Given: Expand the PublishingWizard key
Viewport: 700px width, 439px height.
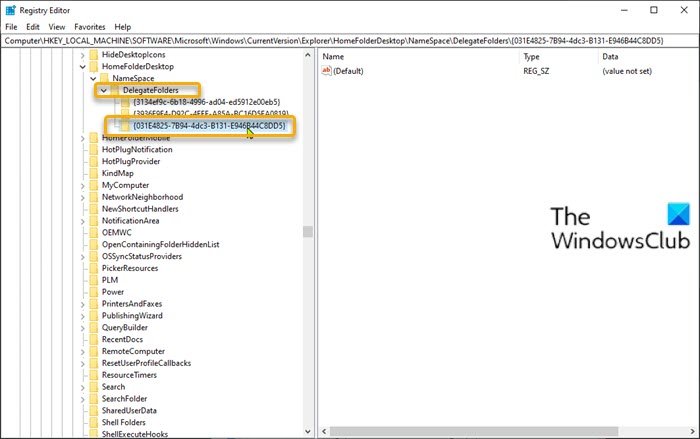Looking at the screenshot, I should 83,316.
